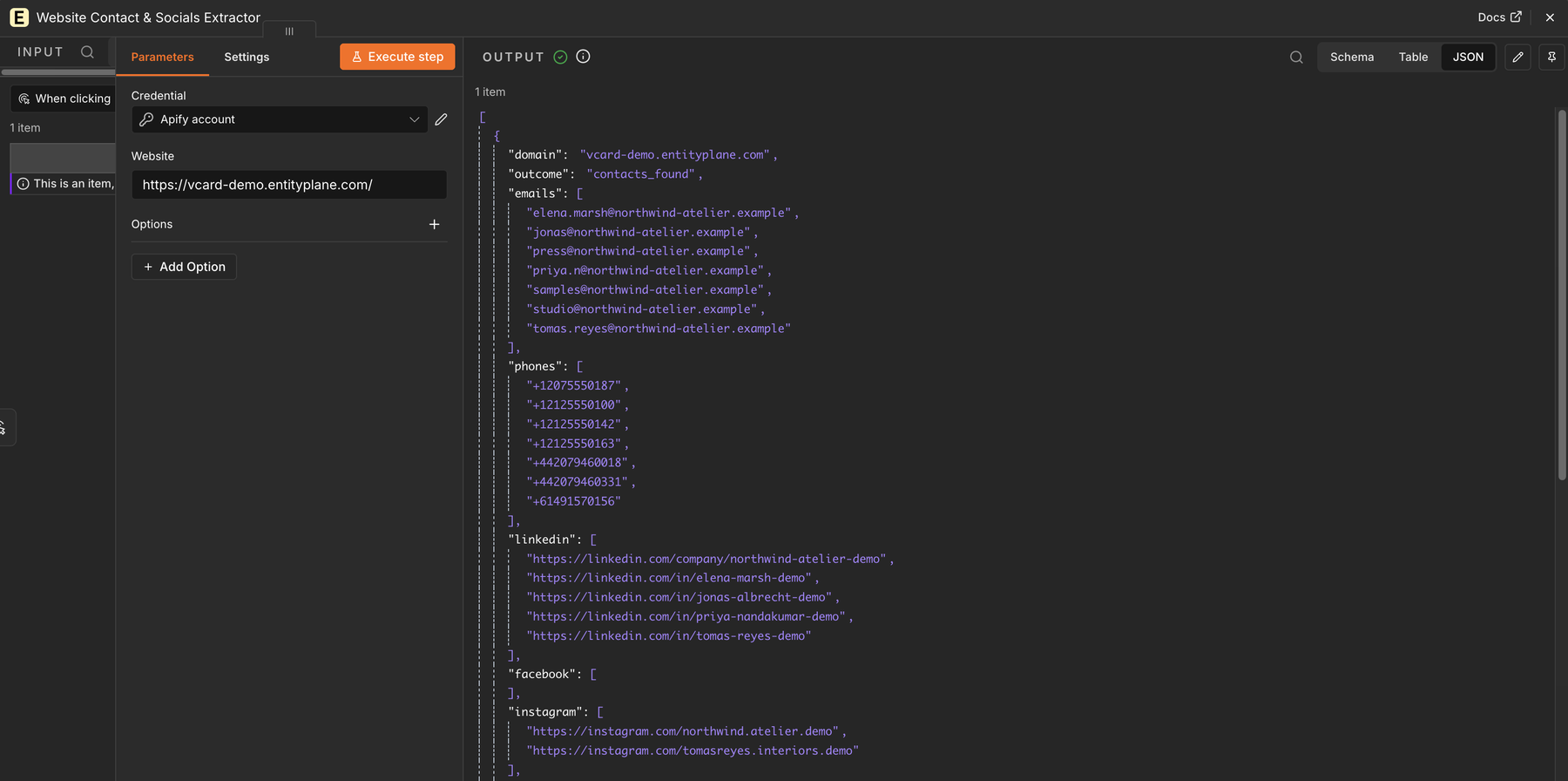Click the email studio@northwind-atelier.example

coord(642,309)
